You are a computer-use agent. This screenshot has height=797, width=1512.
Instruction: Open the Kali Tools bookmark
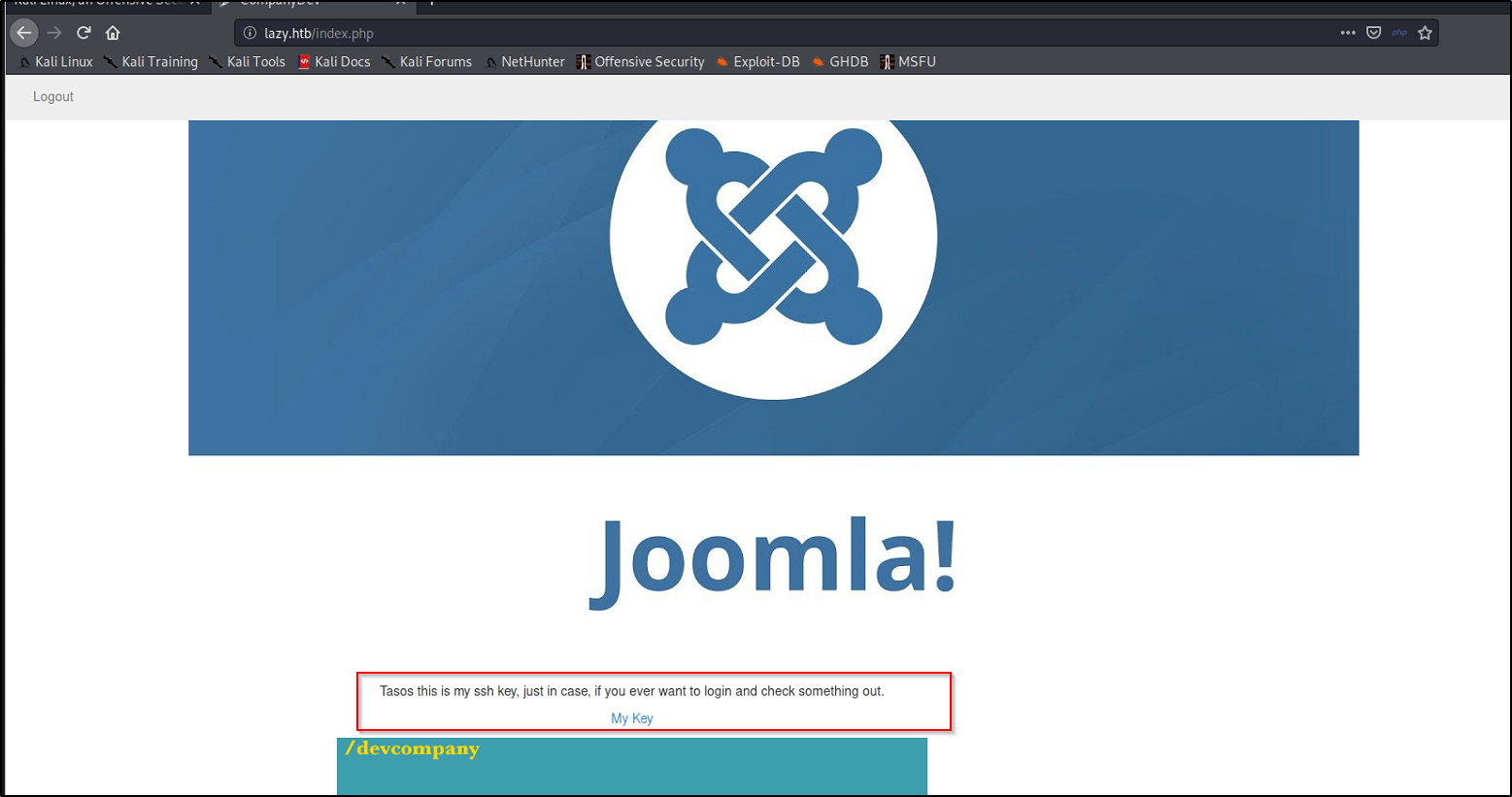click(x=248, y=61)
